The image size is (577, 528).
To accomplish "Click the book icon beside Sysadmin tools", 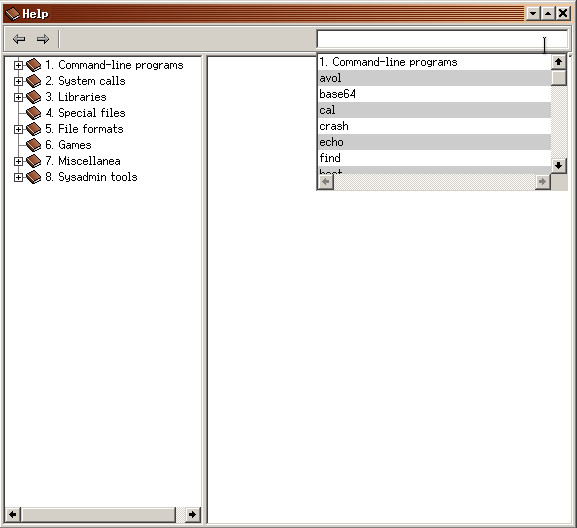I will [33, 177].
